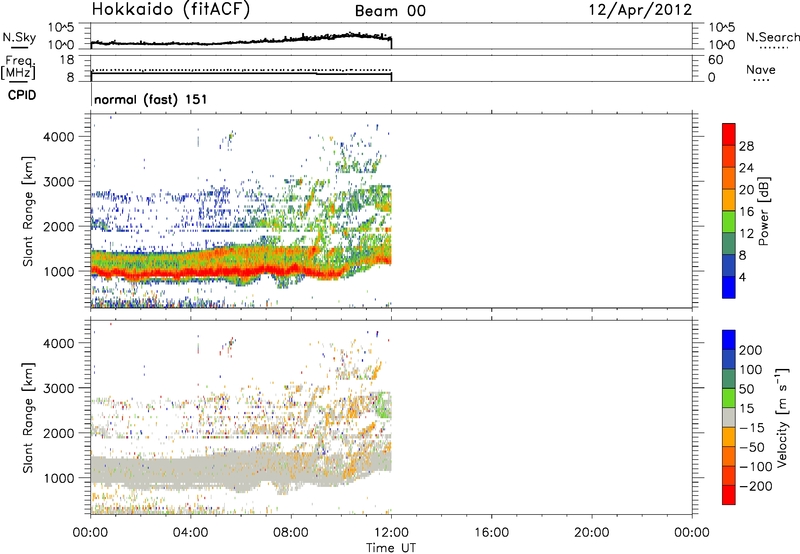This screenshot has height=554, width=800.
Task: Click the 'Freq. [MHz]' axis label
Action: pos(18,67)
